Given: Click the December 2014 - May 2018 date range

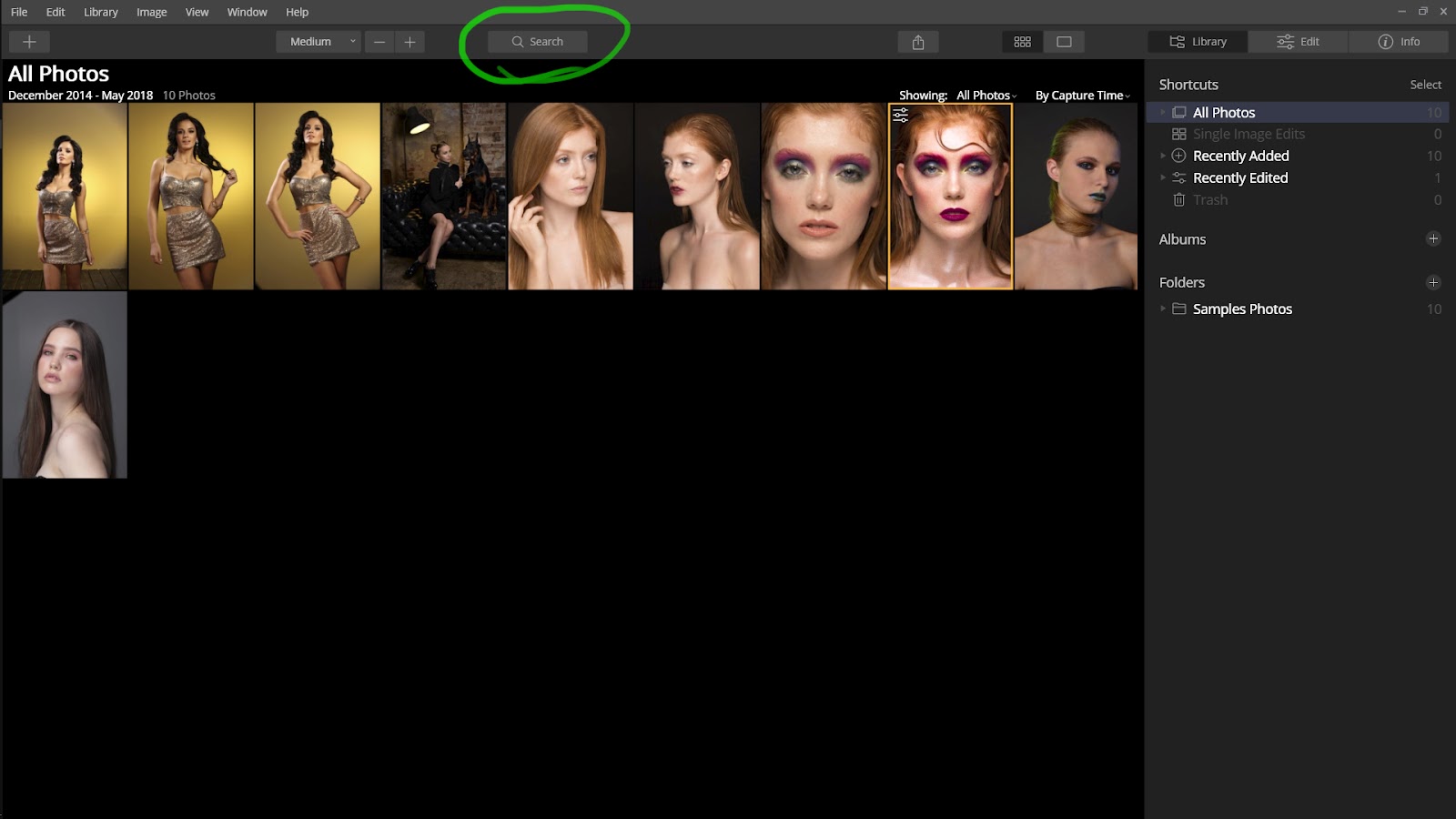Looking at the screenshot, I should tap(80, 96).
